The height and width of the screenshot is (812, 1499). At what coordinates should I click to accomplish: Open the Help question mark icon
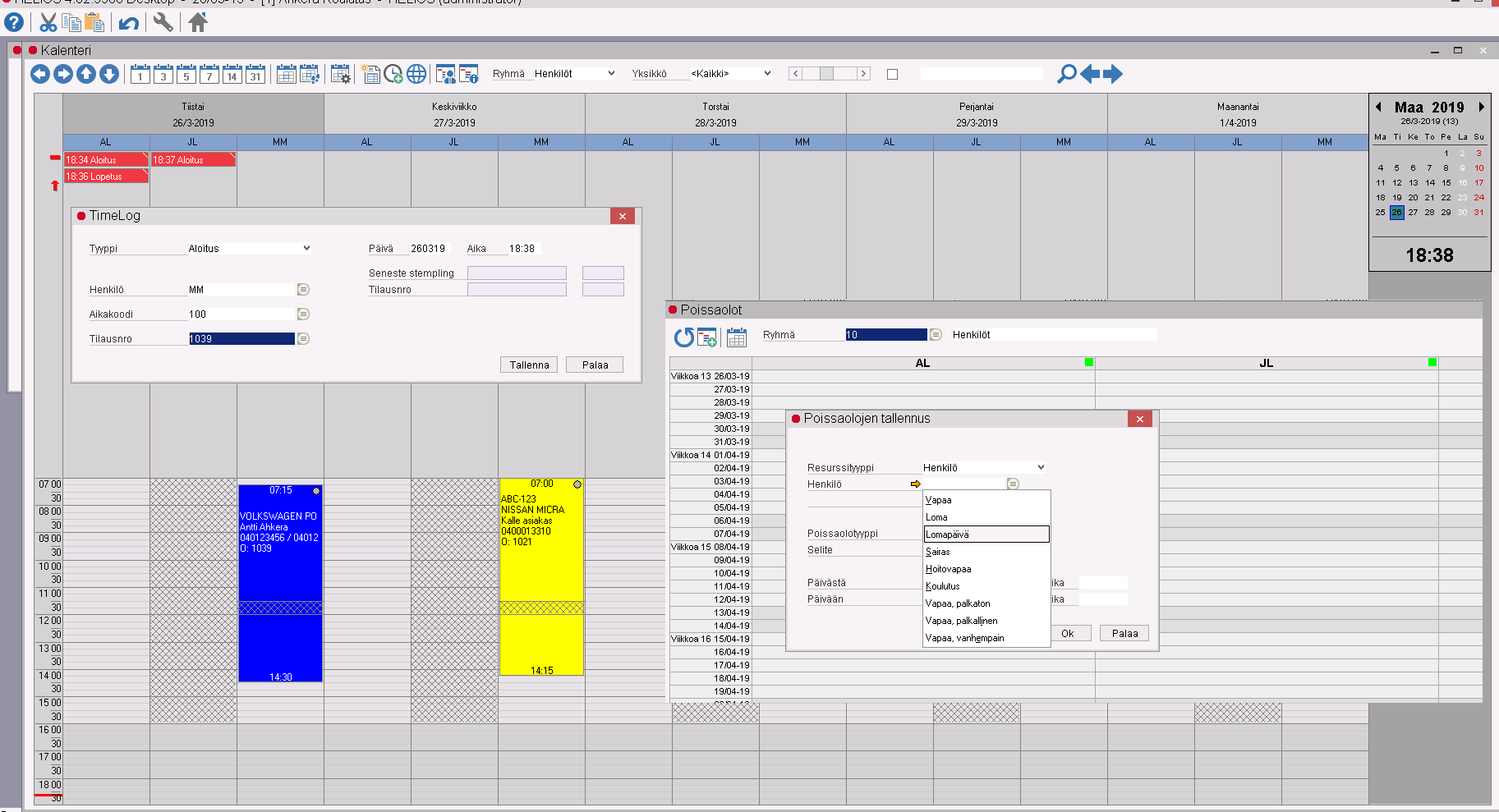pos(14,22)
